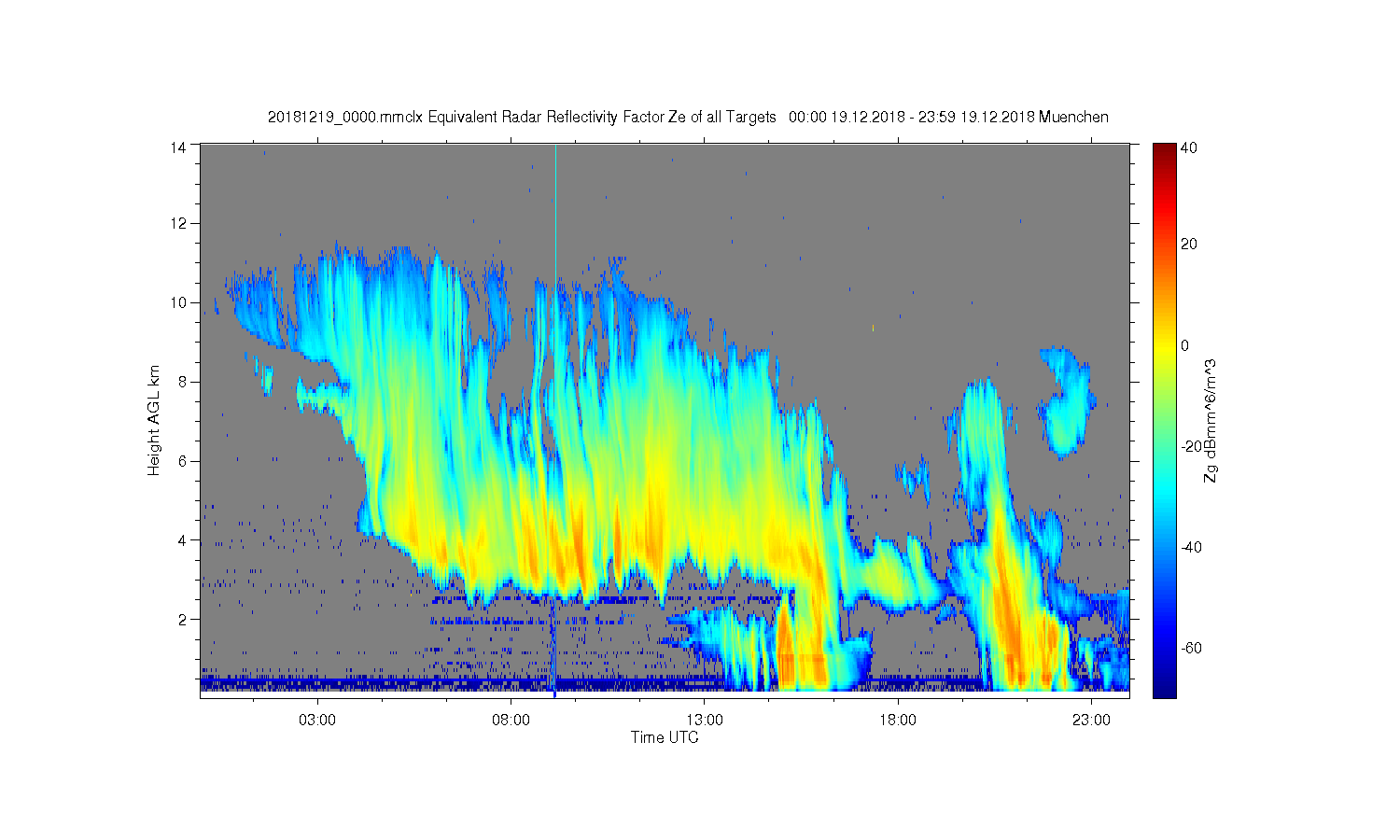Click the '8' height tick label
1400x840 pixels.
point(184,381)
